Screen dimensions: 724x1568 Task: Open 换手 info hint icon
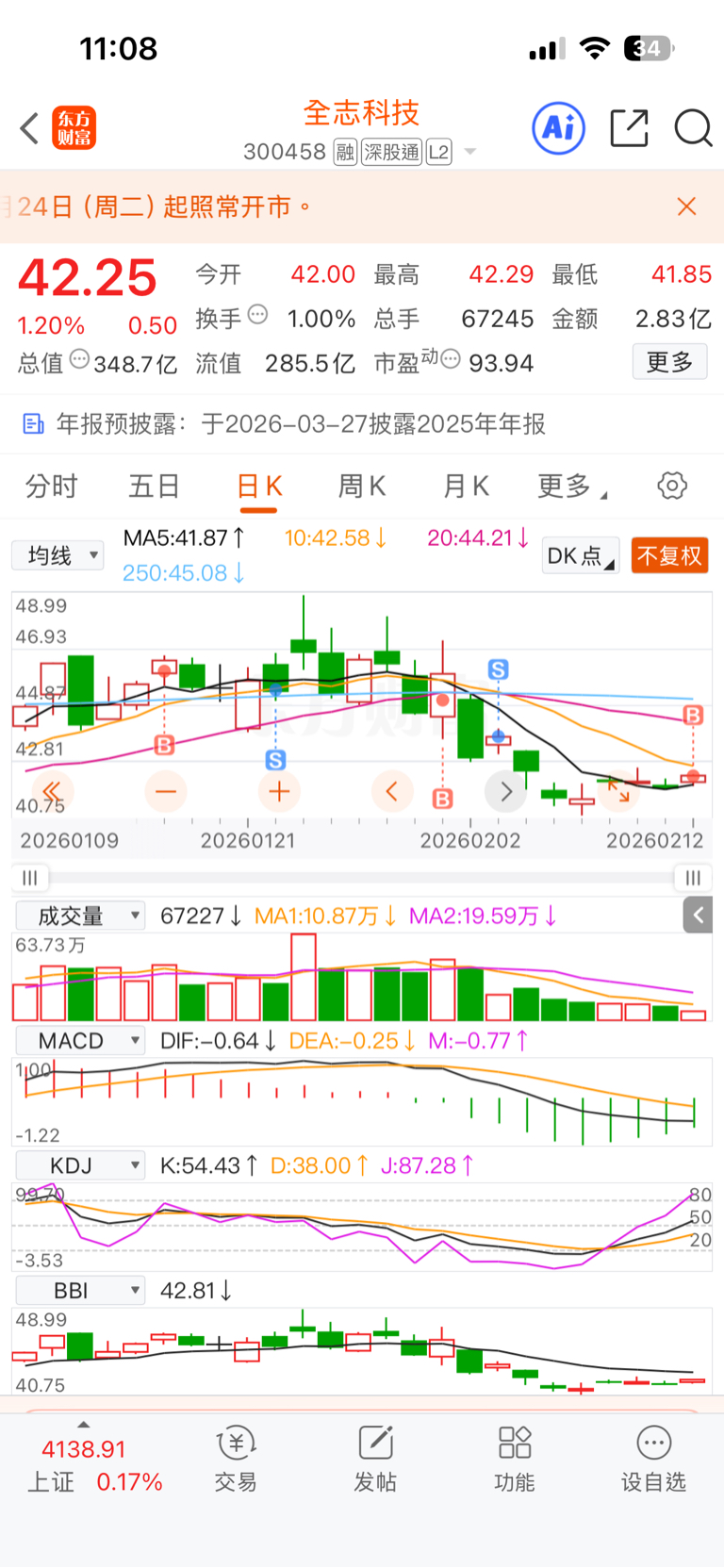pos(257,315)
